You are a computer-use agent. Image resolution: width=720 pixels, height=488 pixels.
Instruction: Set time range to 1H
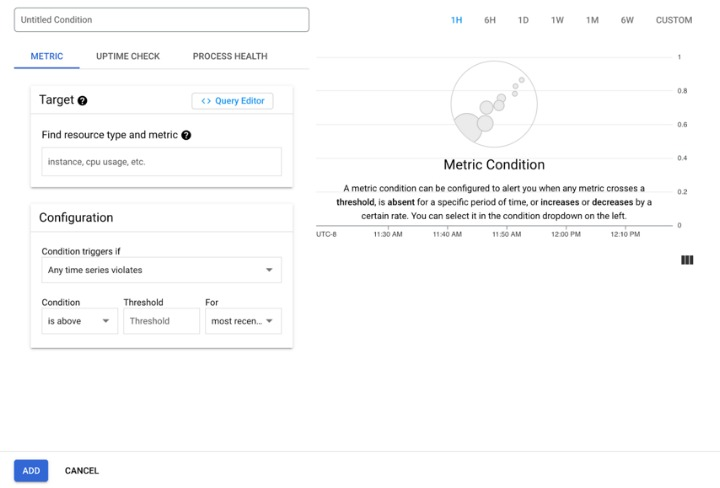coord(456,20)
